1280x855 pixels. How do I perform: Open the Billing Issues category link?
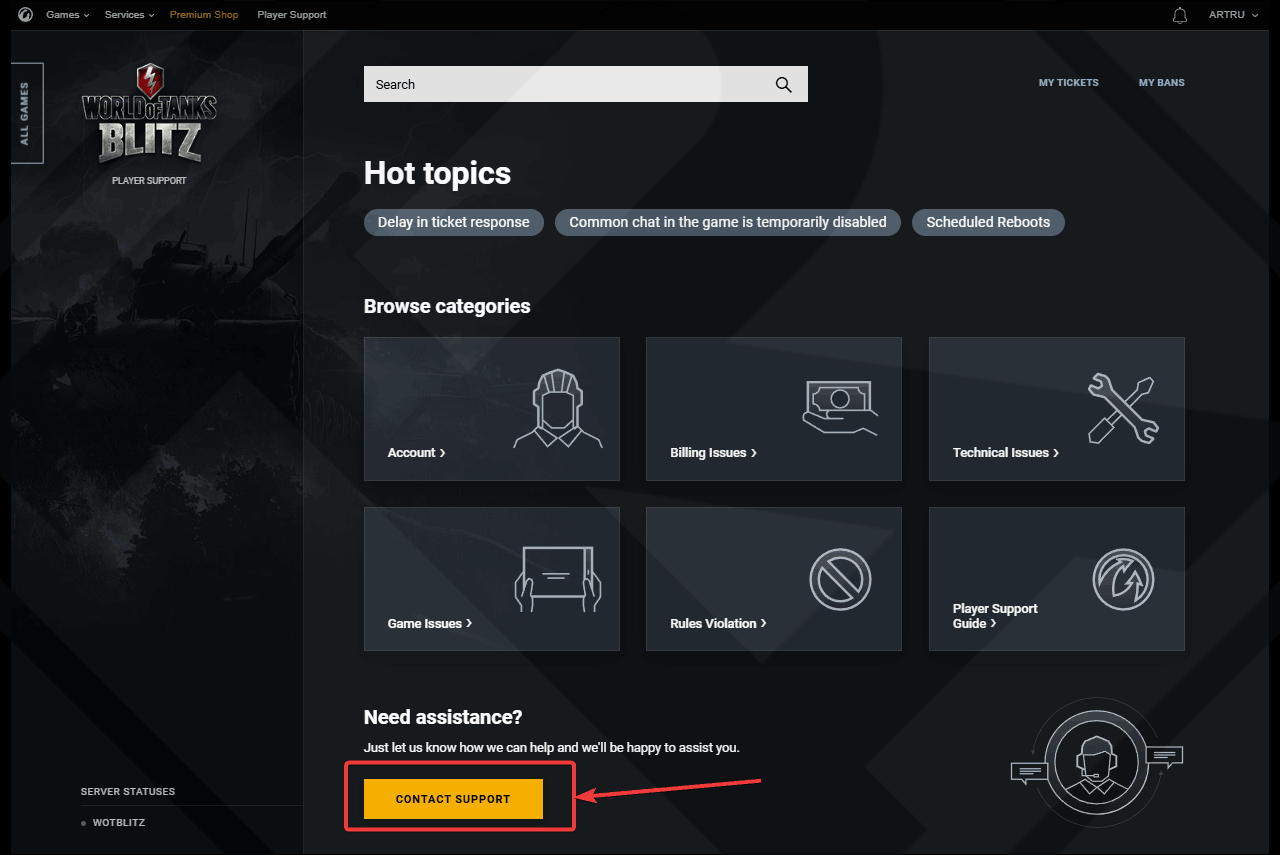tap(713, 453)
